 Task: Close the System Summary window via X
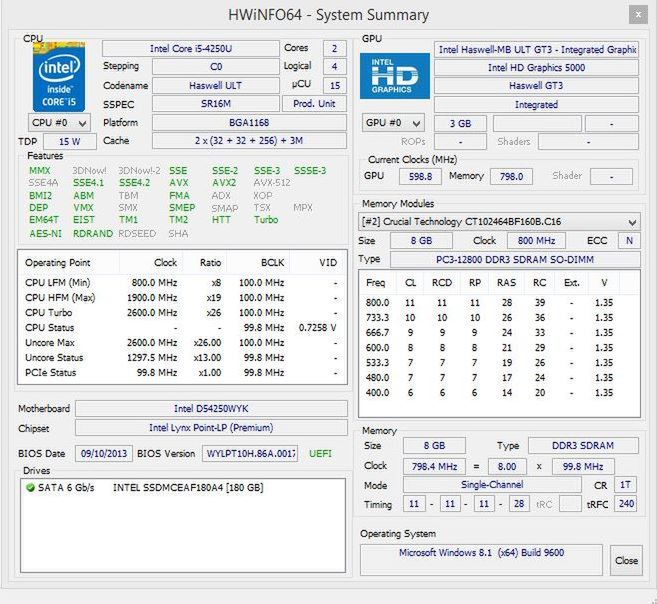pyautogui.click(x=638, y=15)
